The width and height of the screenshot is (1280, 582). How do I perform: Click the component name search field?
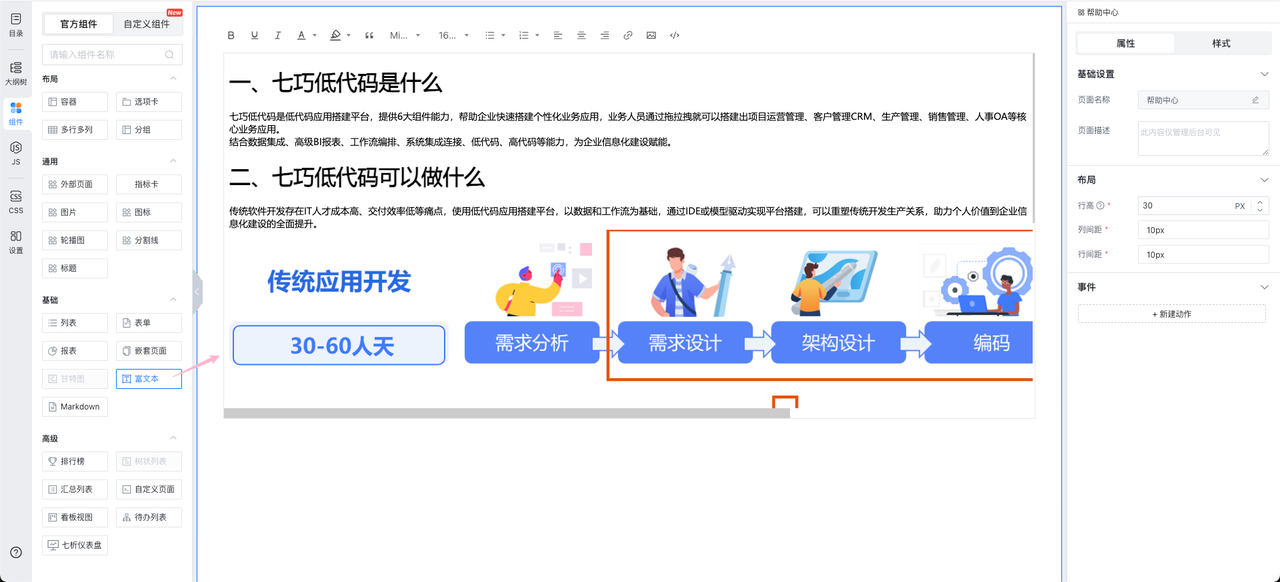click(105, 55)
